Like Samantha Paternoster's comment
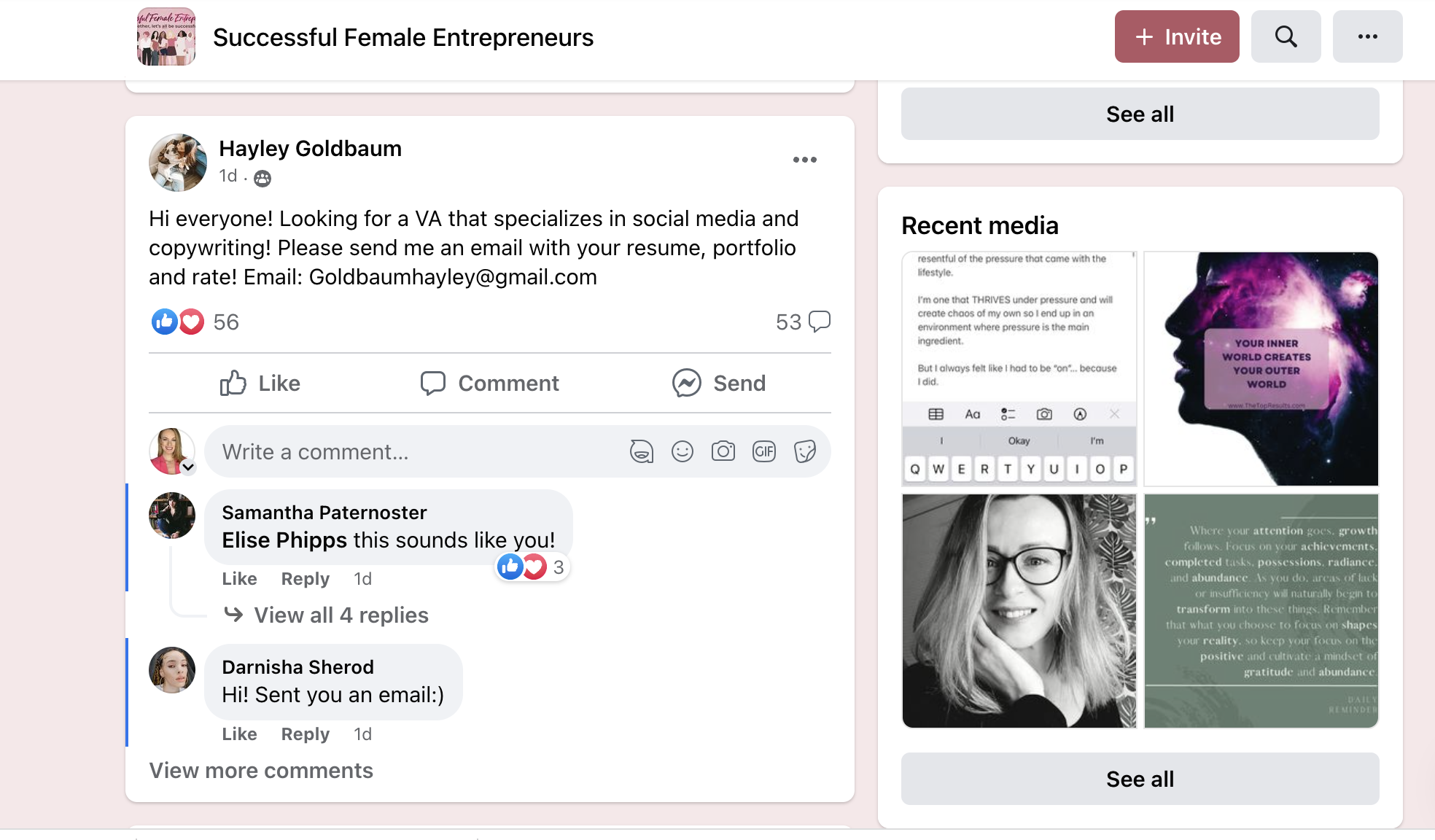1435x840 pixels. 239,579
